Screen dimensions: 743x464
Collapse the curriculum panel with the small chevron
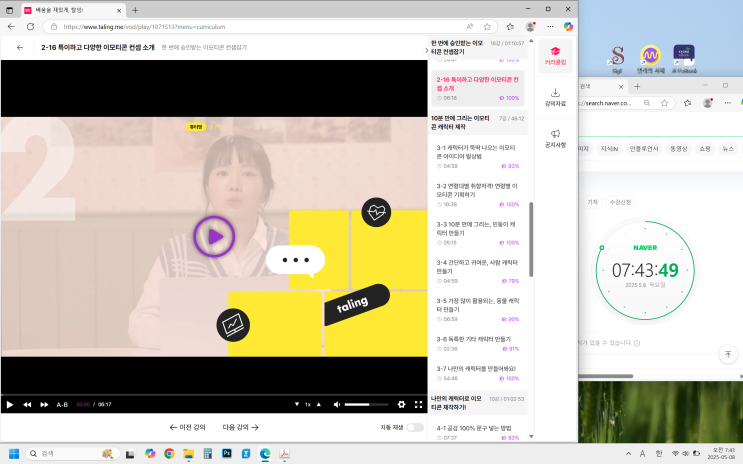point(426,50)
